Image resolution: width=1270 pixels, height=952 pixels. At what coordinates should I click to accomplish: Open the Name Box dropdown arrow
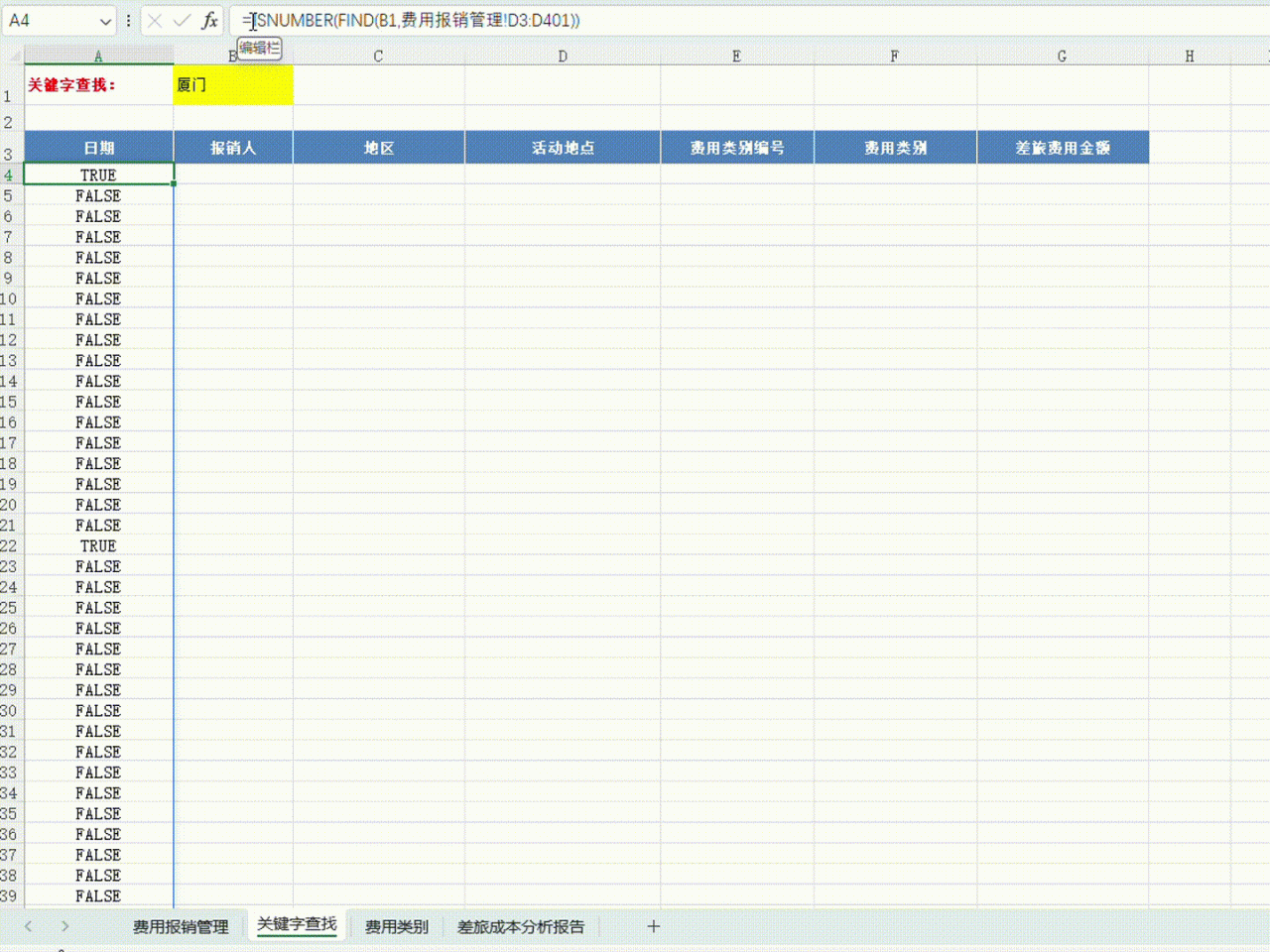click(x=105, y=20)
